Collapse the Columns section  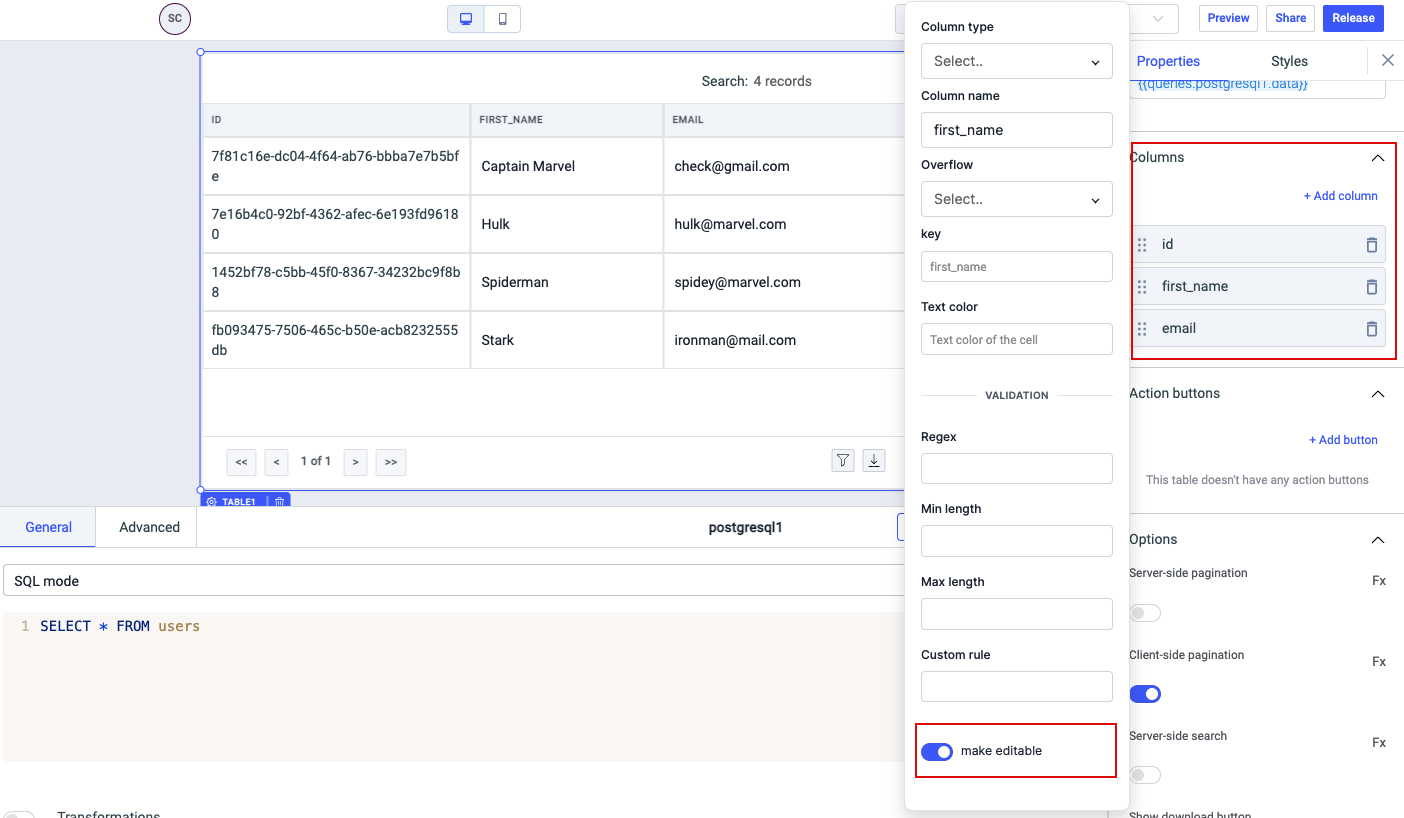click(1377, 158)
